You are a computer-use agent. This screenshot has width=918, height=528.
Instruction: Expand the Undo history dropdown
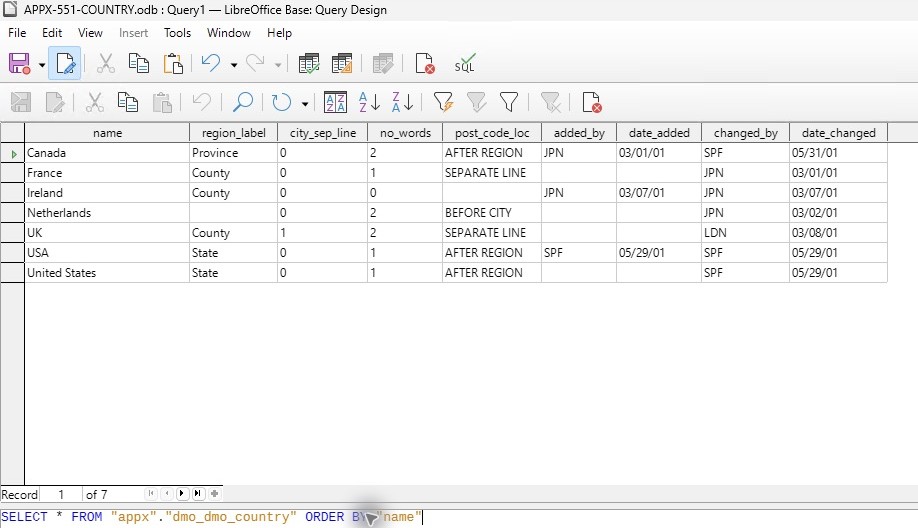[234, 64]
